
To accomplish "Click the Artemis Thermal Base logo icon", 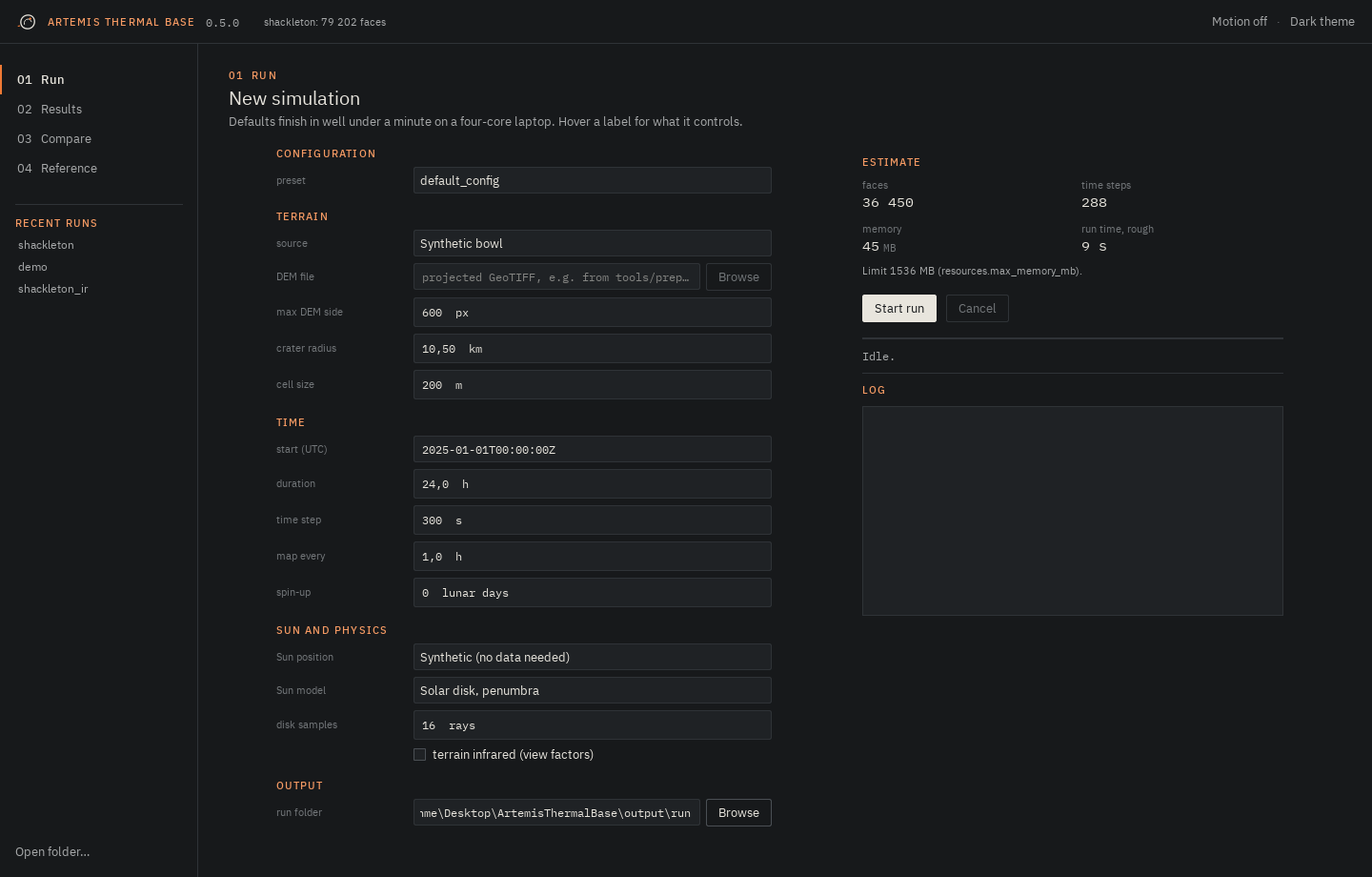I will point(28,22).
